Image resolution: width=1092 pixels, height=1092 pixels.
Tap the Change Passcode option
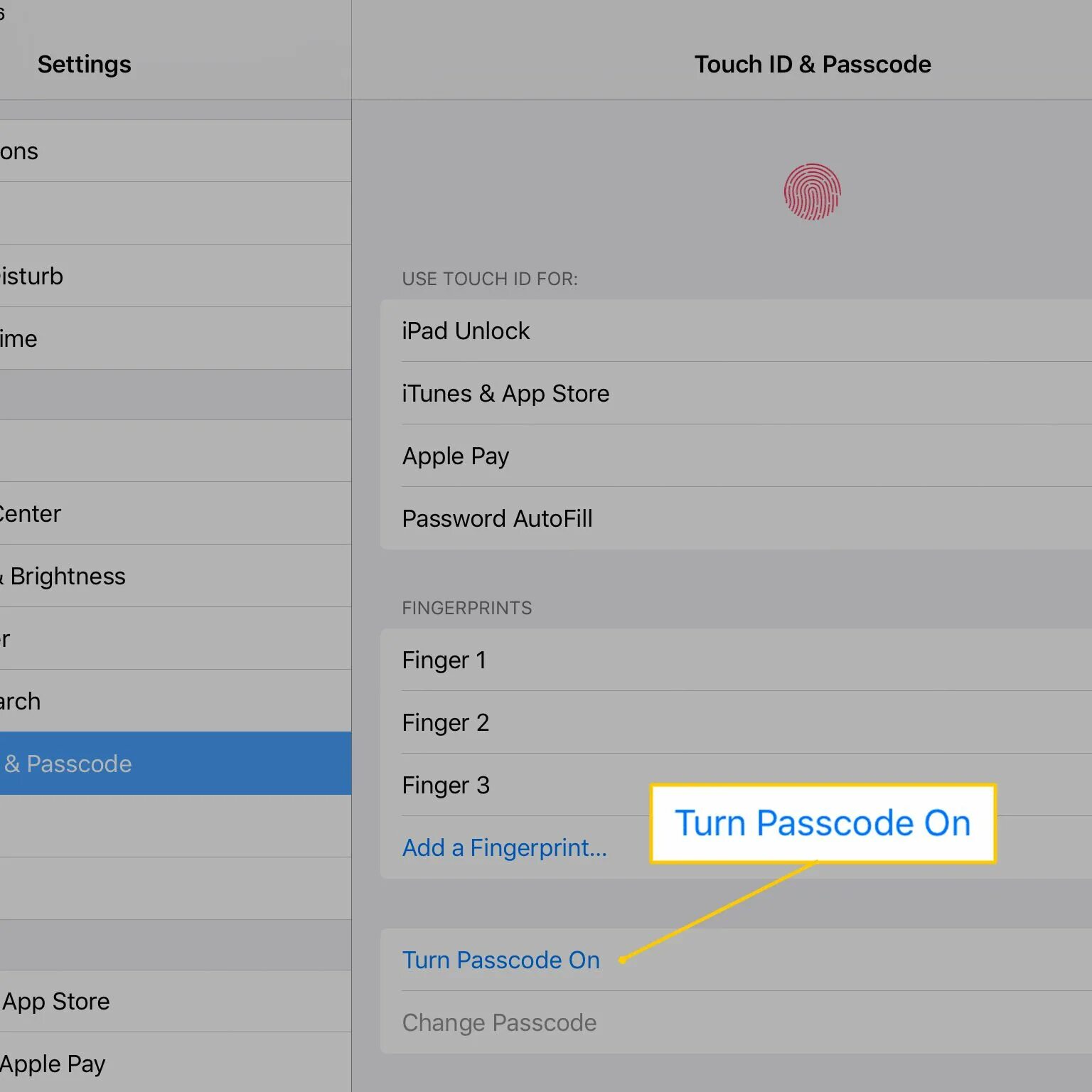coord(499,1022)
